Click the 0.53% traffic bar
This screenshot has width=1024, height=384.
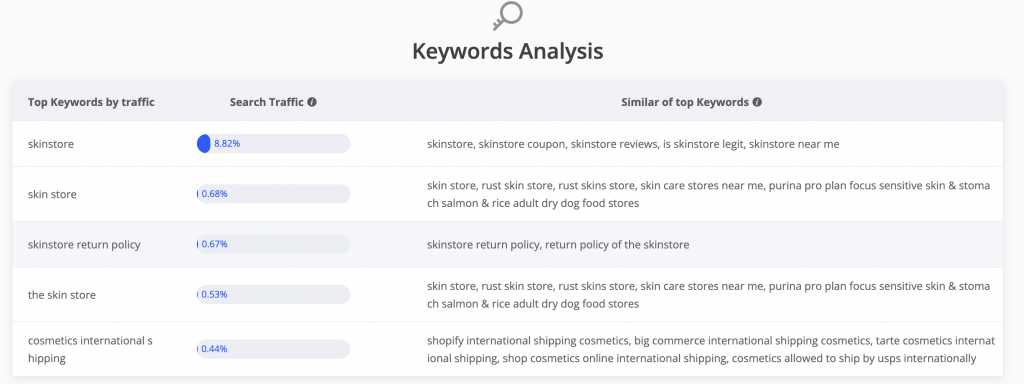click(274, 295)
